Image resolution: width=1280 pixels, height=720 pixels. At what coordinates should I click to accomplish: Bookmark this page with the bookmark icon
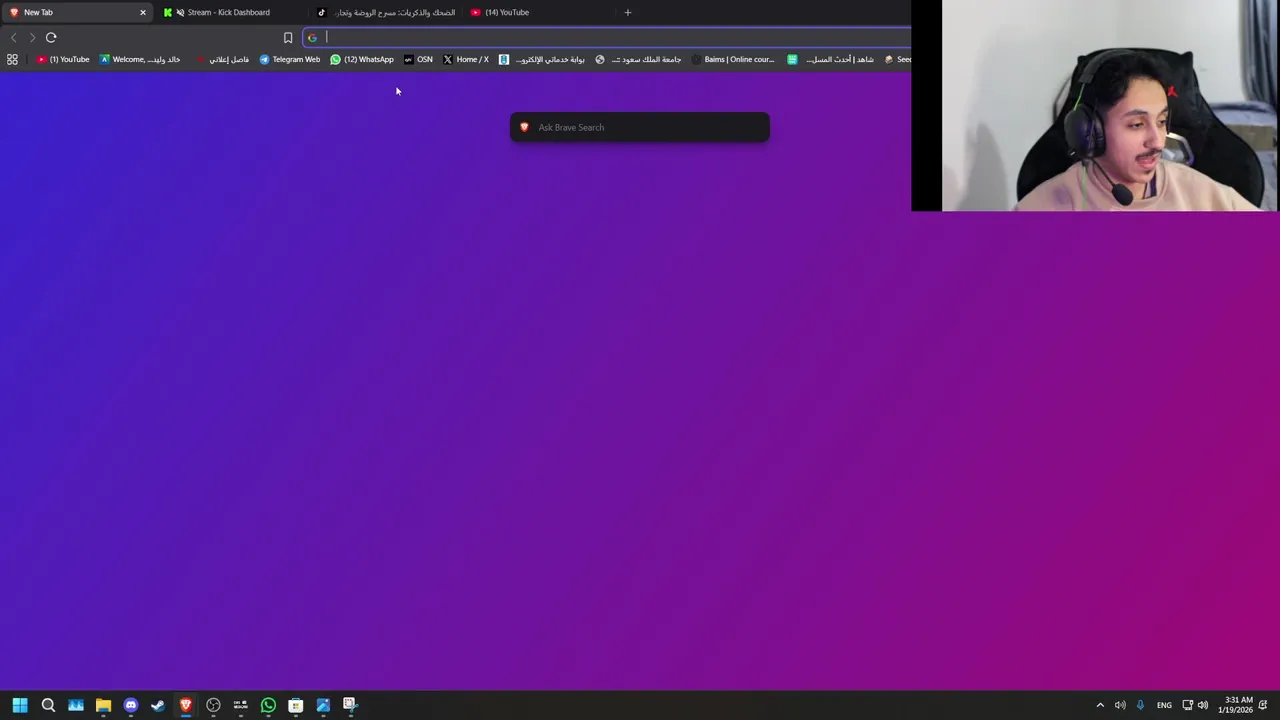point(288,38)
